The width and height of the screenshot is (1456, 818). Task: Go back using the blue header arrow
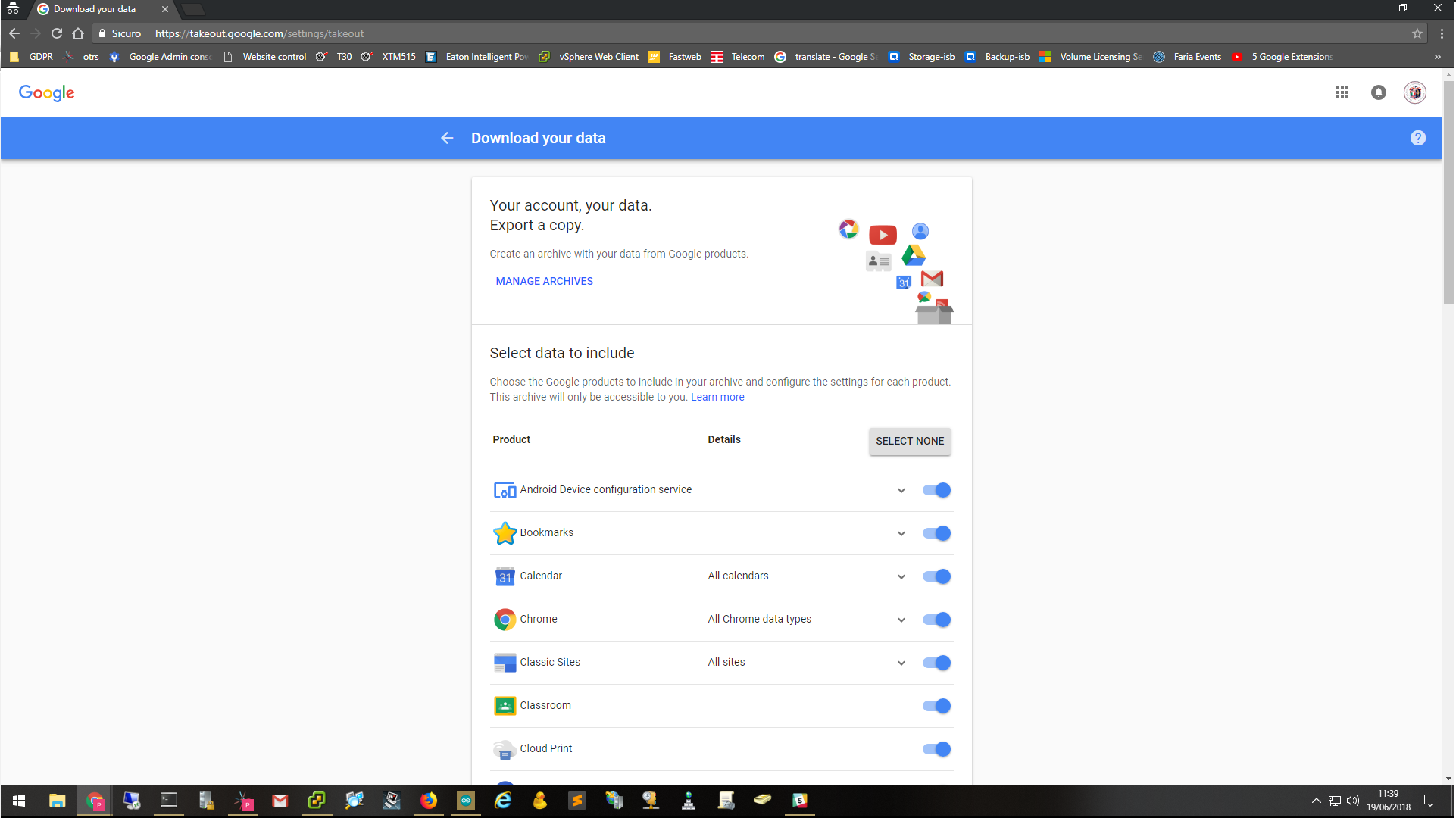click(x=447, y=138)
